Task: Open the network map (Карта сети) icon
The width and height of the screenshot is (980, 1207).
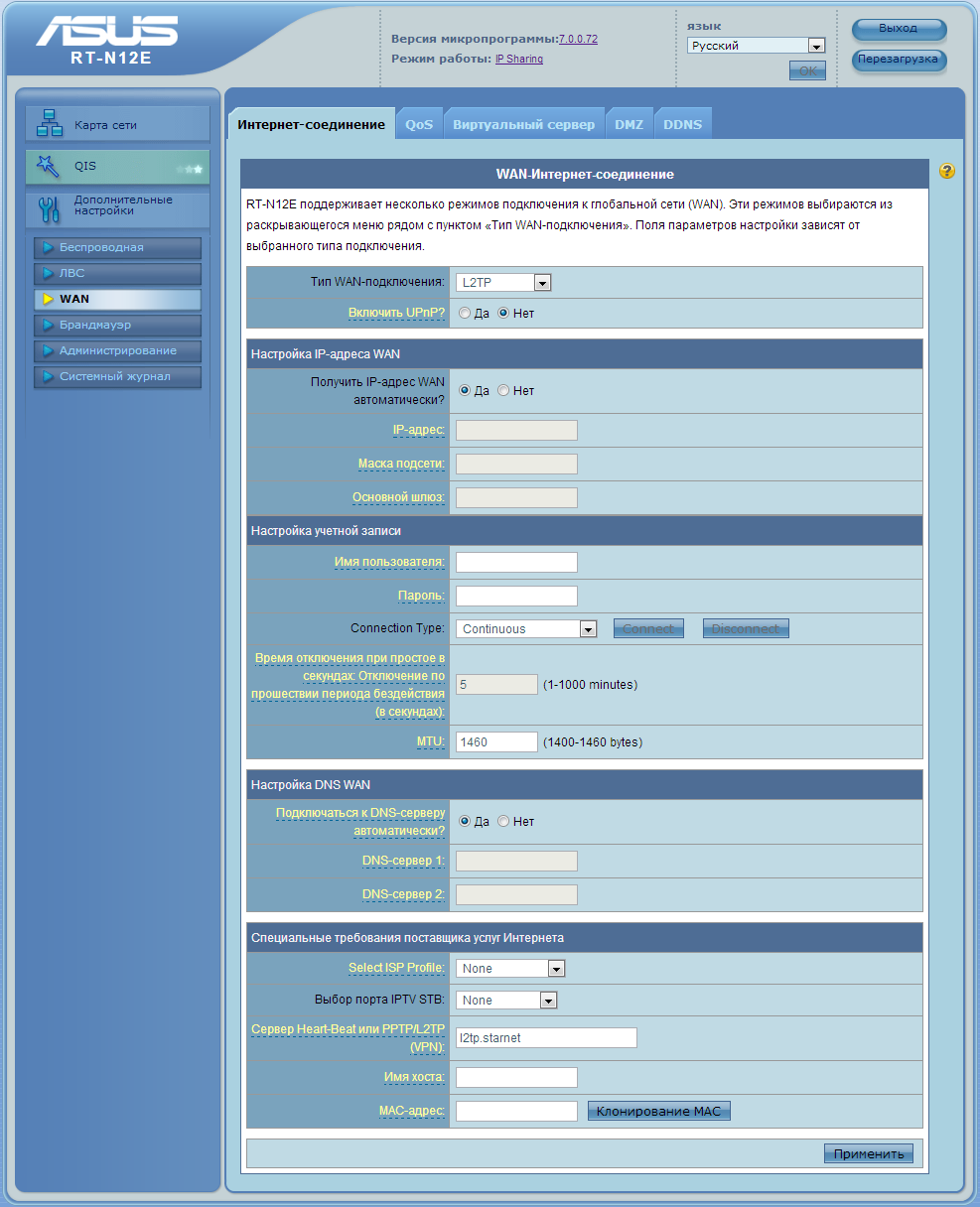Action: 50,124
